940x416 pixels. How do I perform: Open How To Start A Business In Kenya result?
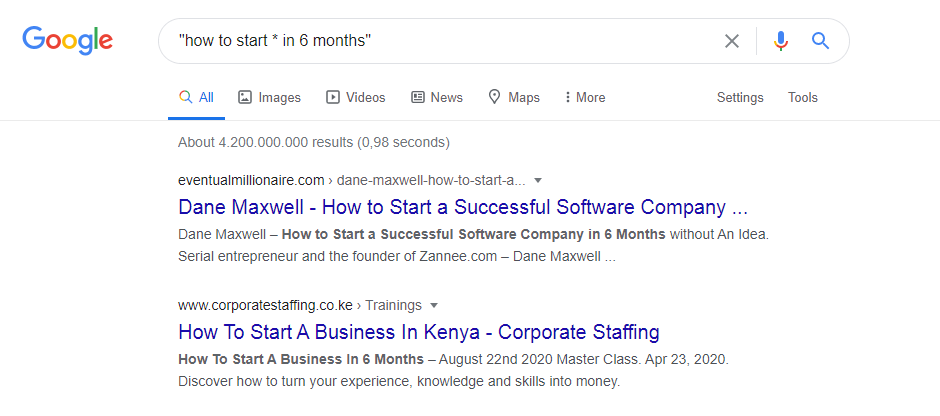tap(419, 332)
